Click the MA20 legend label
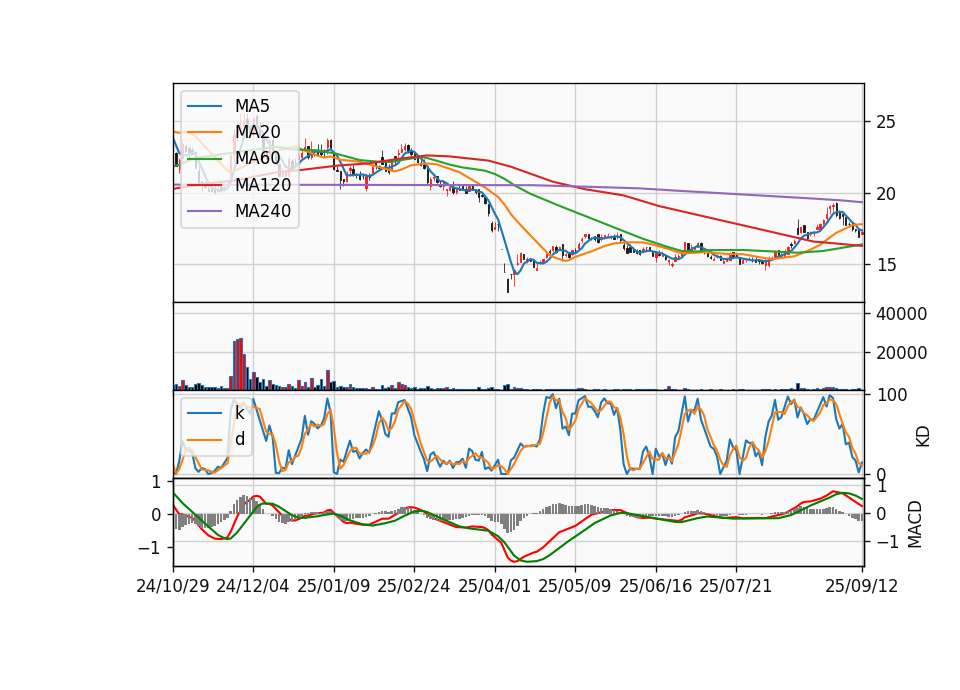Image resolution: width=960 pixels, height=690 pixels. pos(257,132)
